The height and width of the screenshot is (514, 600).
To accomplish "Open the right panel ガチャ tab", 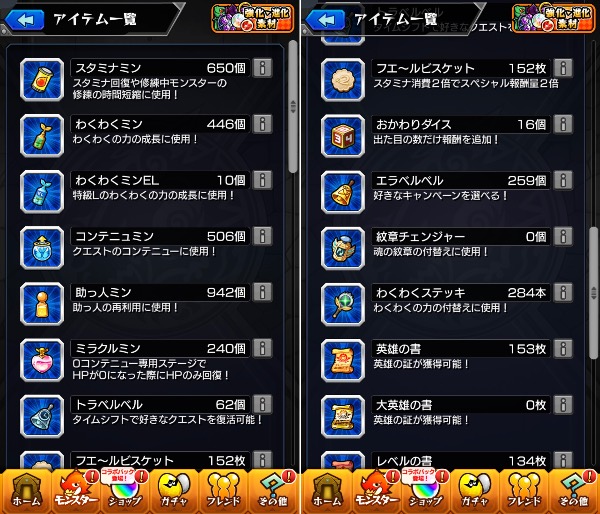I will 474,491.
